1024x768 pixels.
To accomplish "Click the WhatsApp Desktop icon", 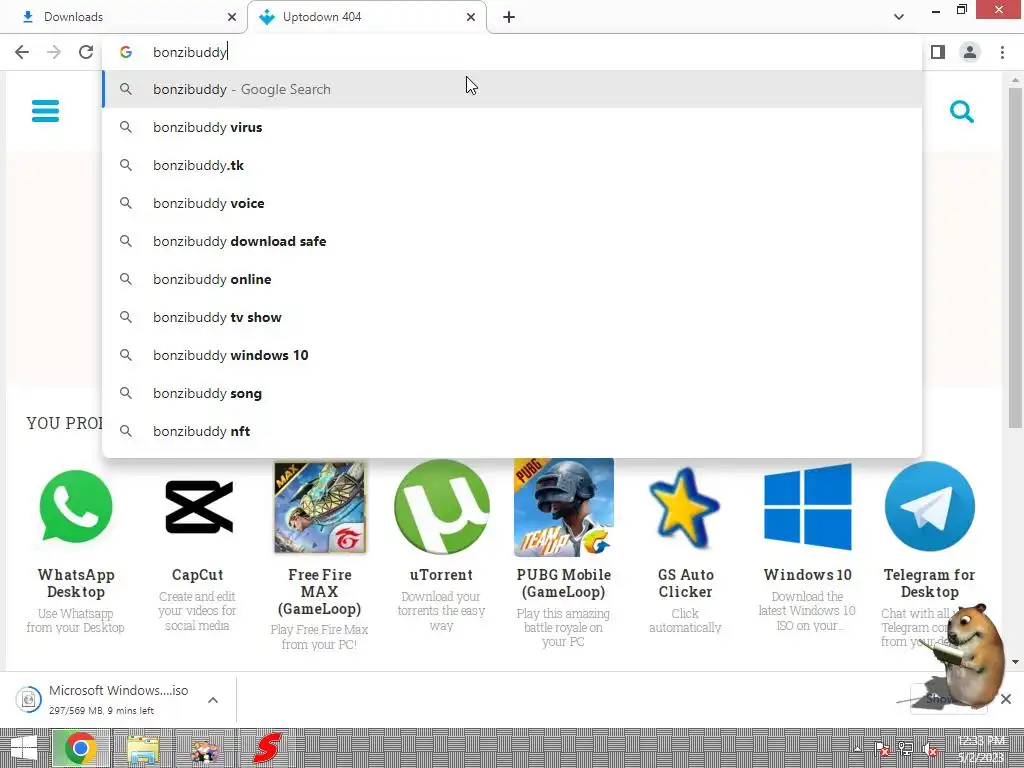I will pos(76,506).
